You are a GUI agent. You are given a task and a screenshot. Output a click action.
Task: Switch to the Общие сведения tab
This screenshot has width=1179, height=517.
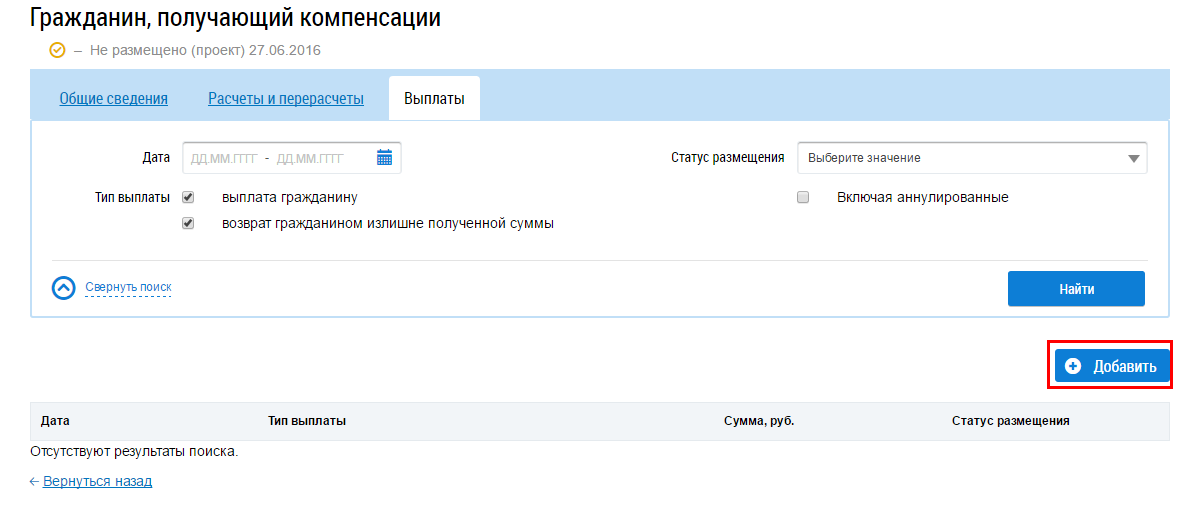(113, 99)
